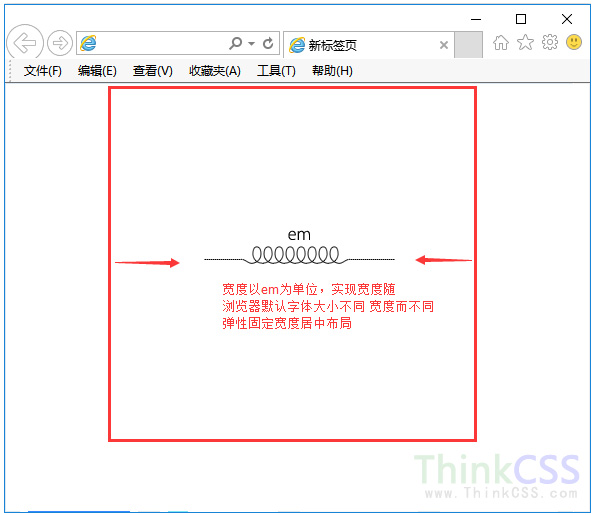The image size is (594, 515).
Task: Refresh the page with the reload icon
Action: [268, 43]
